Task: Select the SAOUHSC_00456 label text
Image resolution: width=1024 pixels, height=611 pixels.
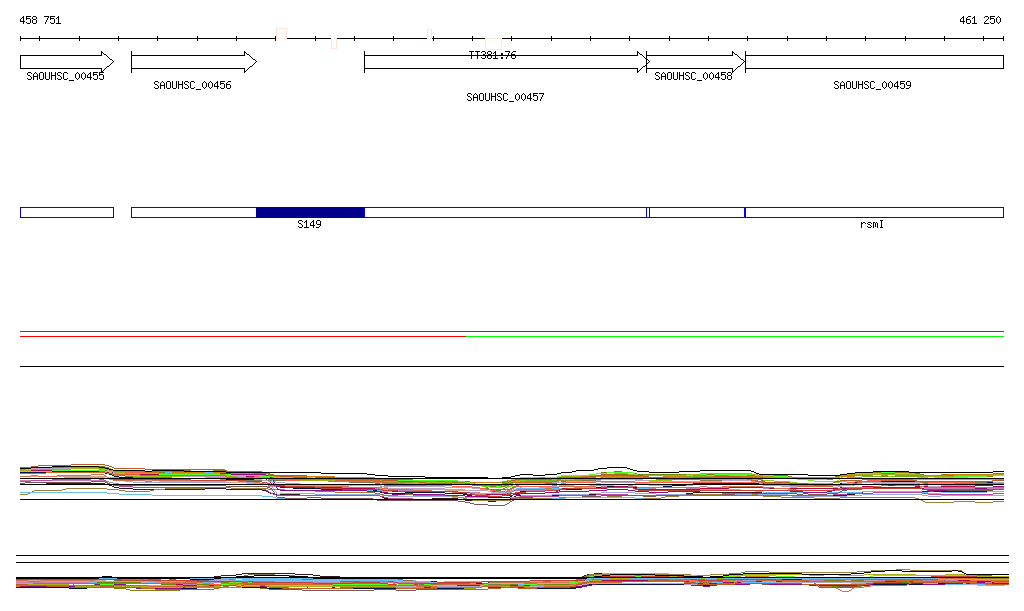Action: point(192,86)
